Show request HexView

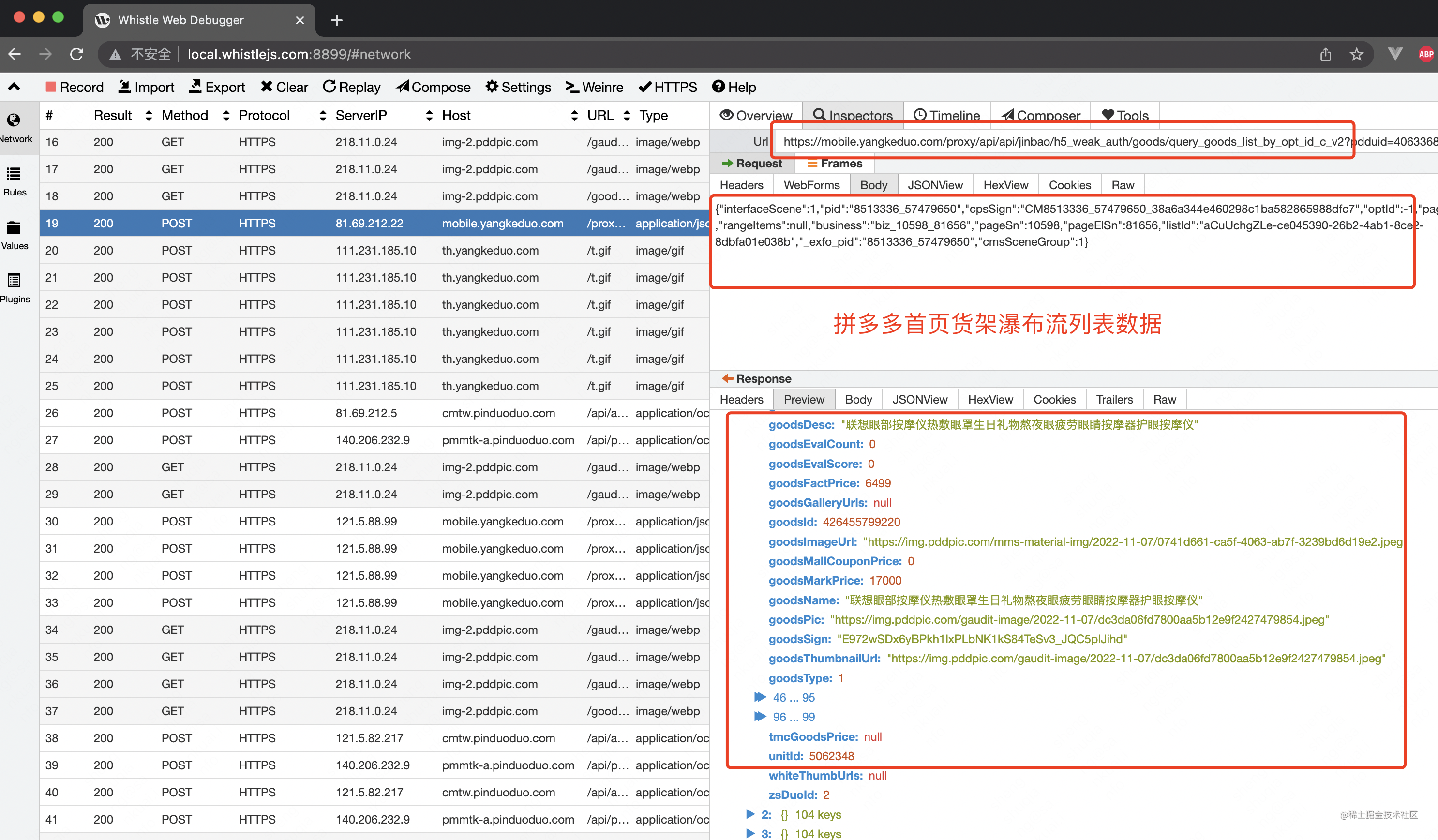(x=1005, y=185)
